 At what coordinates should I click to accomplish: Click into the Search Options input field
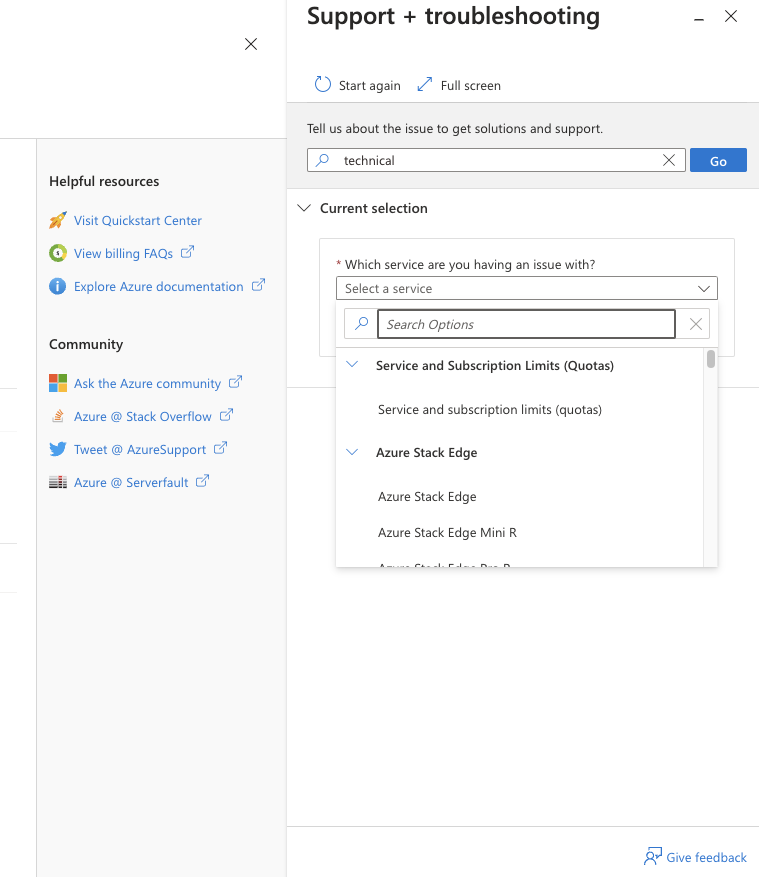click(526, 324)
